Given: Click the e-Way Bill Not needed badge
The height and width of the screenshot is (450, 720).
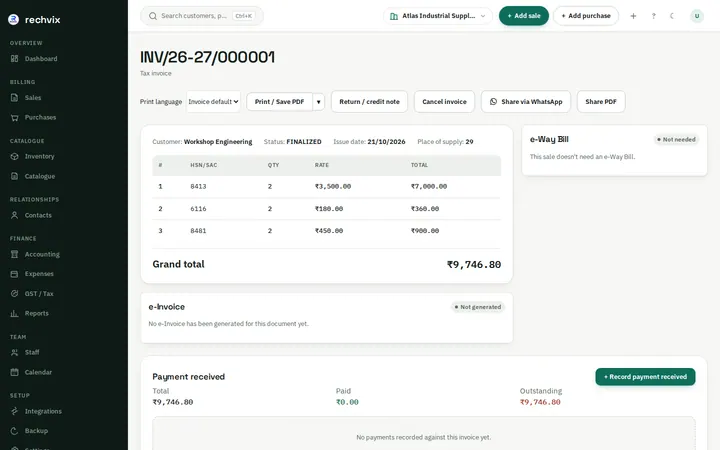Looking at the screenshot, I should click(x=676, y=140).
